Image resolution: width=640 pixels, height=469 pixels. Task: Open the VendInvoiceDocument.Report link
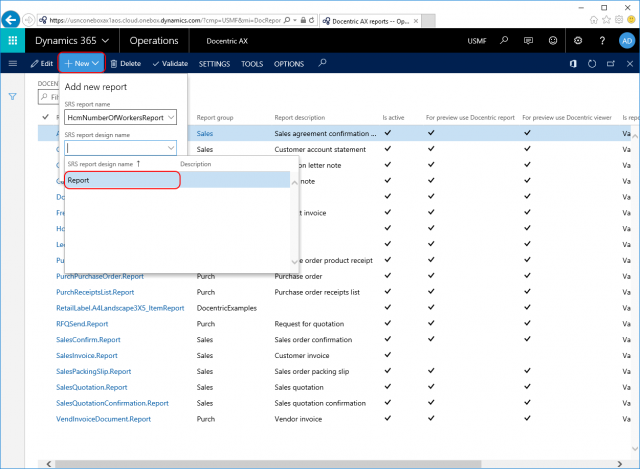tap(103, 419)
